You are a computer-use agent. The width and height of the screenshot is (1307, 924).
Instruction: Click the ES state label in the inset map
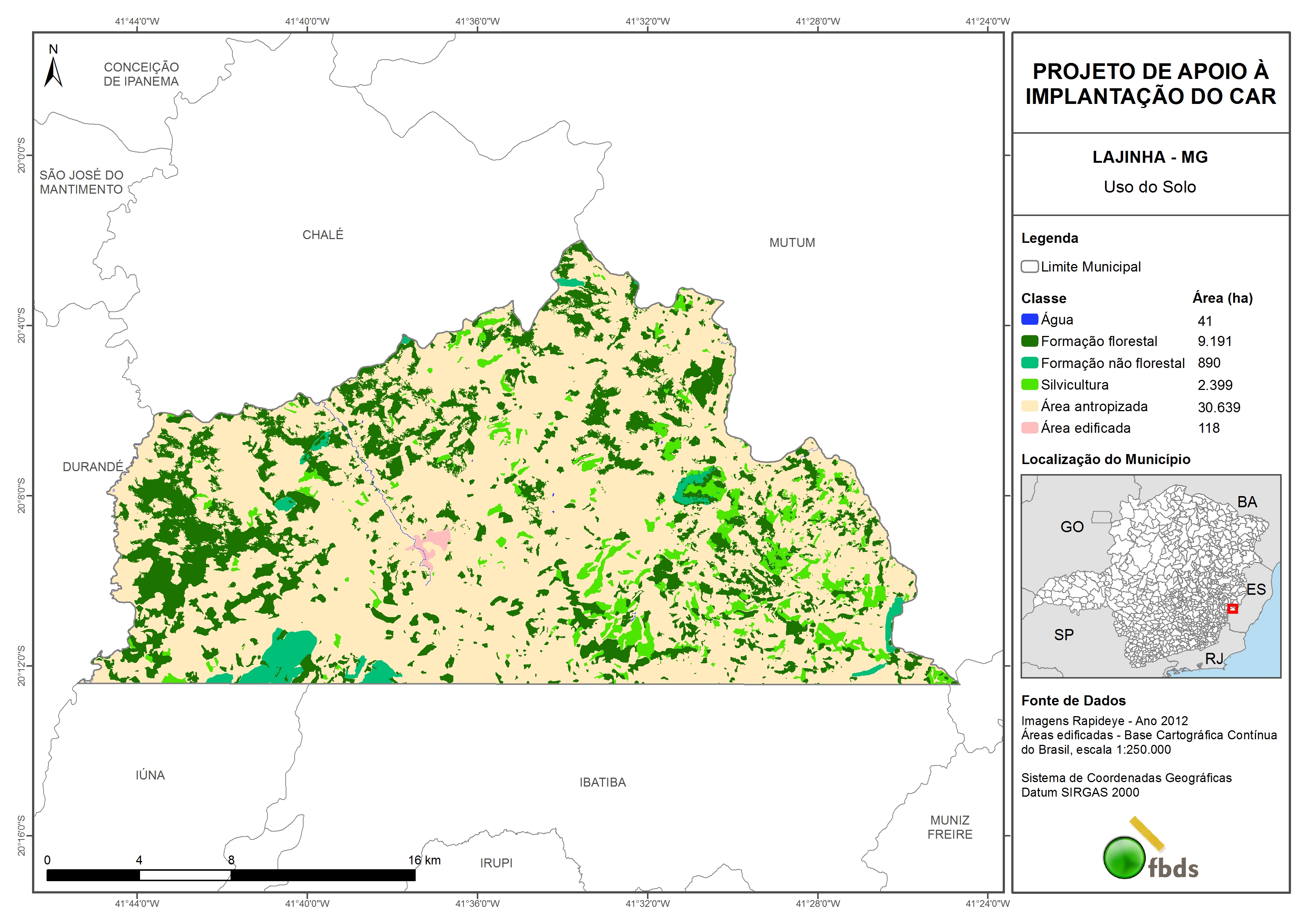(x=1256, y=589)
